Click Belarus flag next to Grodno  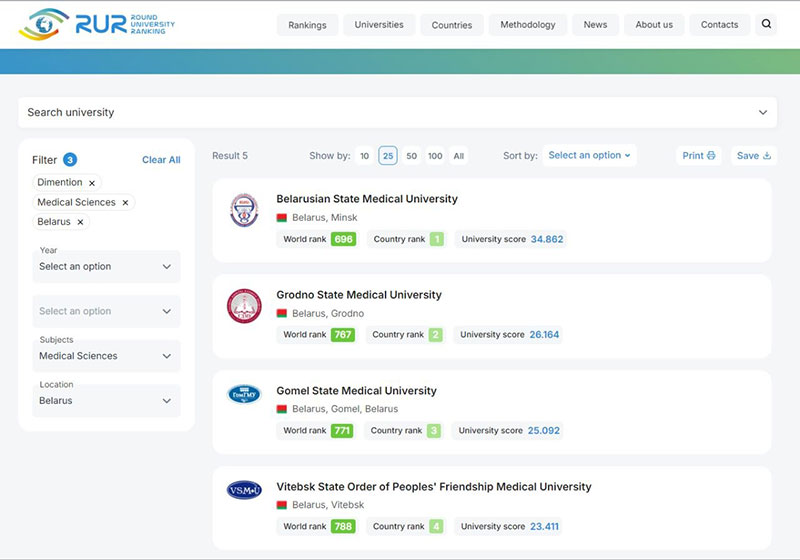(282, 313)
